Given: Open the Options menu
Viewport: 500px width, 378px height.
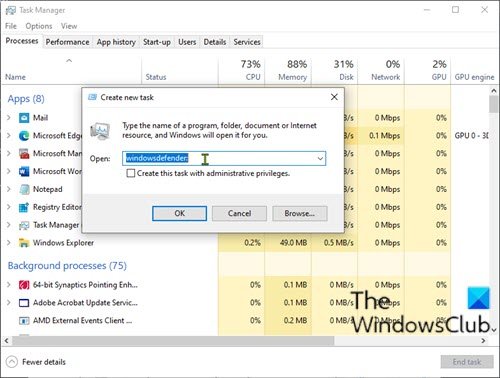Looking at the screenshot, I should point(39,26).
